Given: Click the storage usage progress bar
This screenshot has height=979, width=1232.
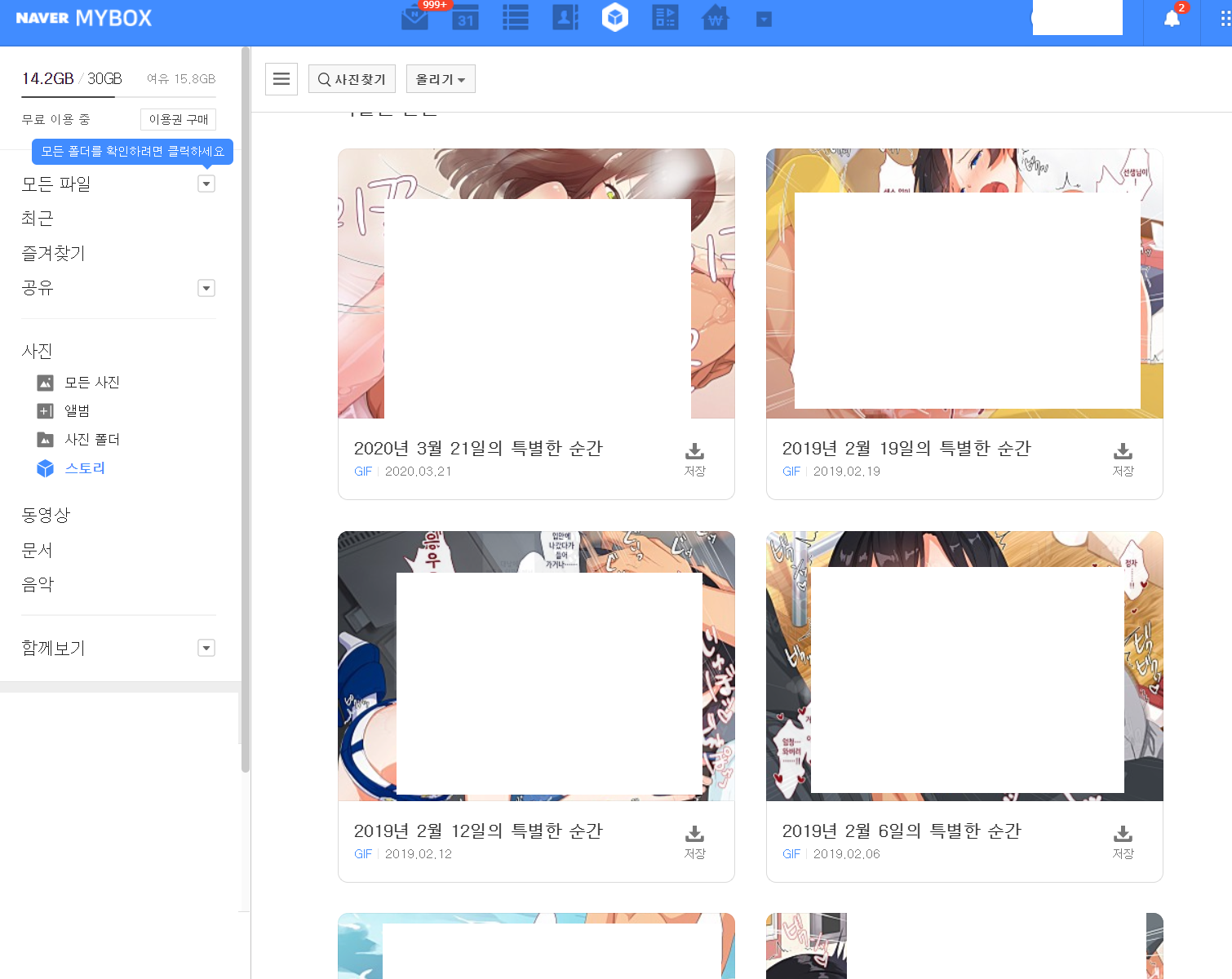Looking at the screenshot, I should [118, 97].
